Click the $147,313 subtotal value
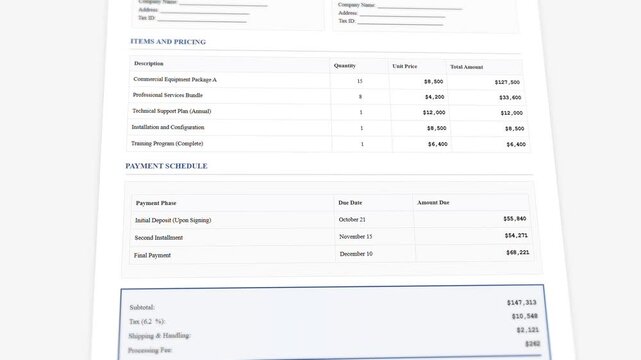The image size is (641, 360). [522, 303]
